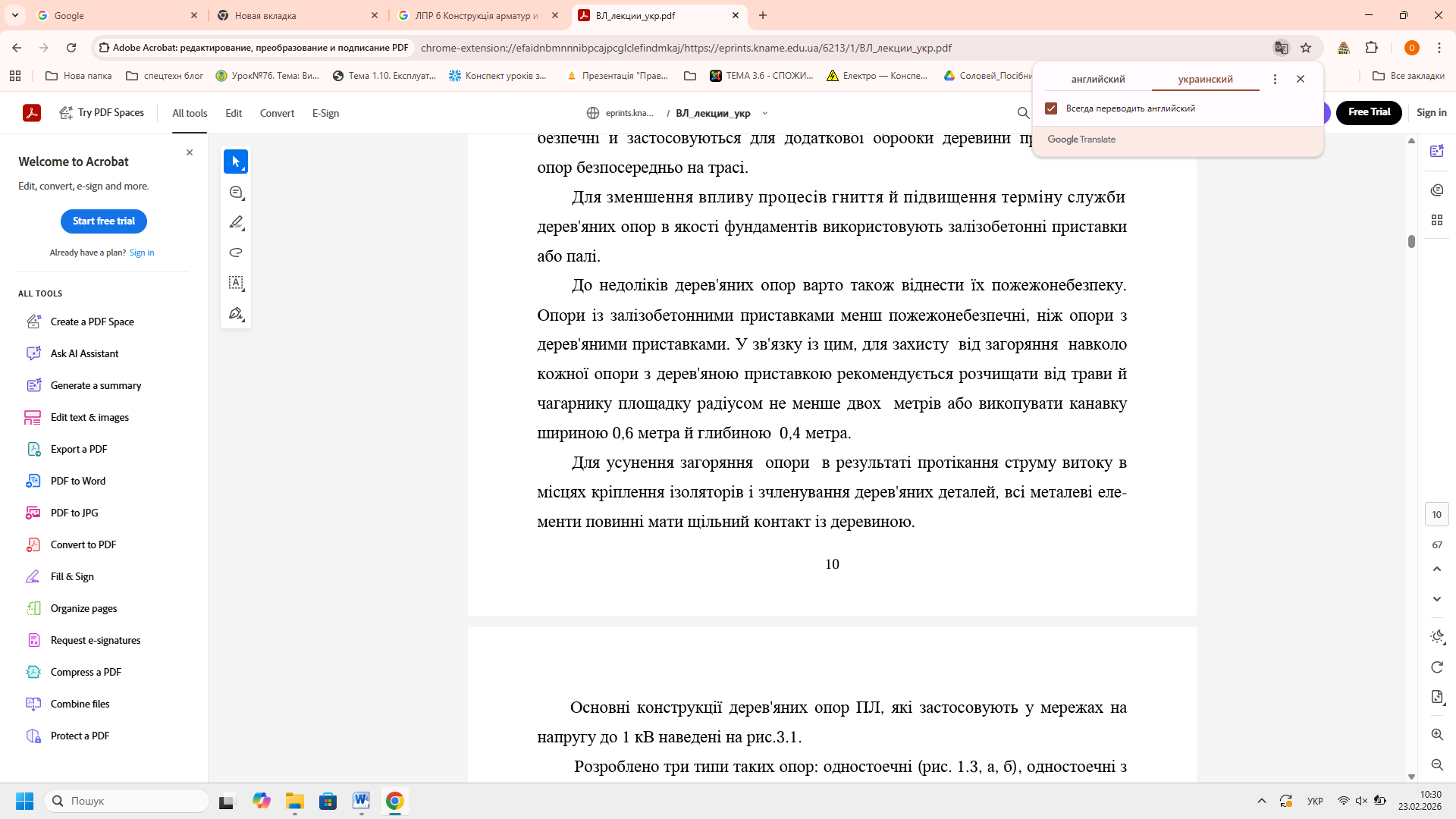The image size is (1456, 819).
Task: Click the document vertical scrollbar thumb
Action: tap(1411, 241)
